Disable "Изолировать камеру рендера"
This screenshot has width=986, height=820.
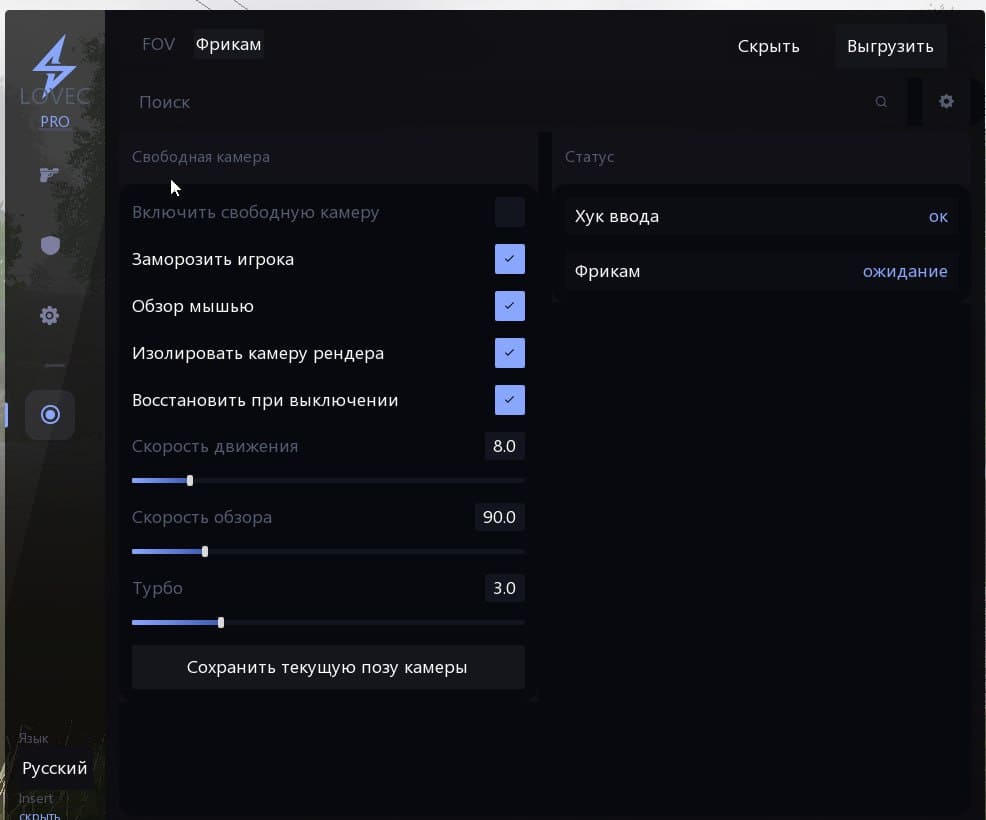click(x=509, y=353)
